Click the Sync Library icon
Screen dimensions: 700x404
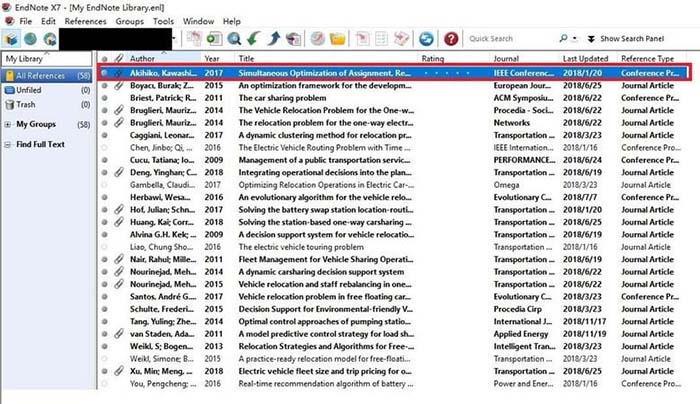(427, 38)
